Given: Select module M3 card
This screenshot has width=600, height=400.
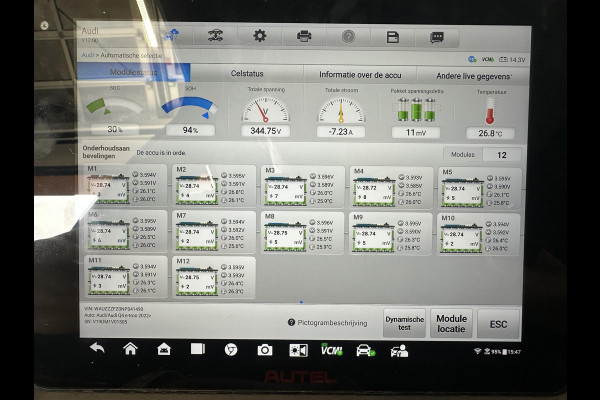Looking at the screenshot, I should click(x=303, y=187).
